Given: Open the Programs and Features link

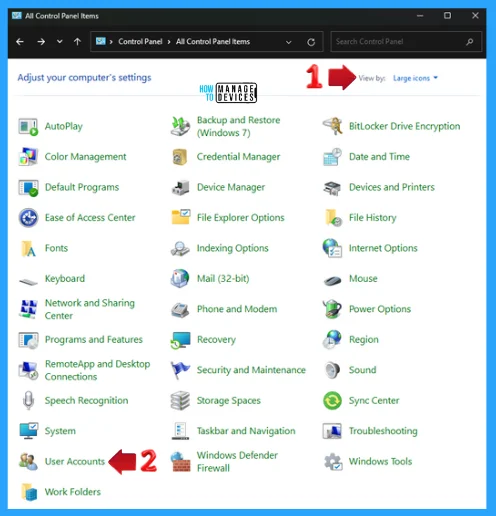Looking at the screenshot, I should (94, 339).
